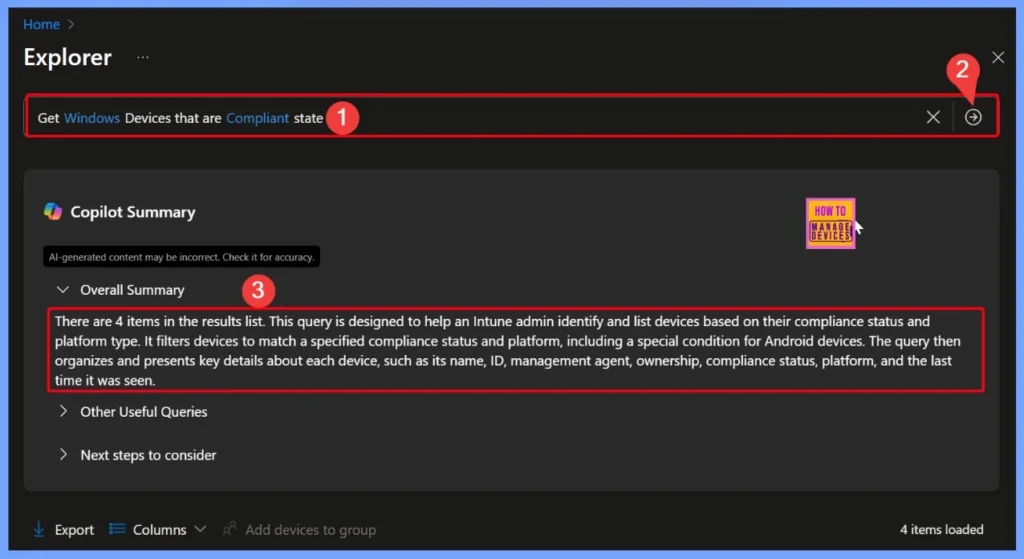Close the Explorer pane
Image resolution: width=1024 pixels, height=559 pixels.
[997, 57]
